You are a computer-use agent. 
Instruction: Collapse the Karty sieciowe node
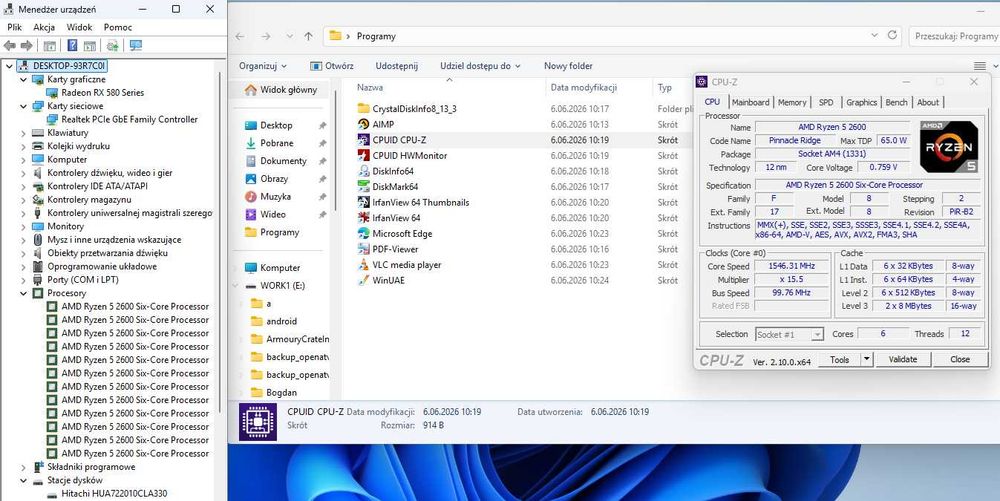(24, 106)
